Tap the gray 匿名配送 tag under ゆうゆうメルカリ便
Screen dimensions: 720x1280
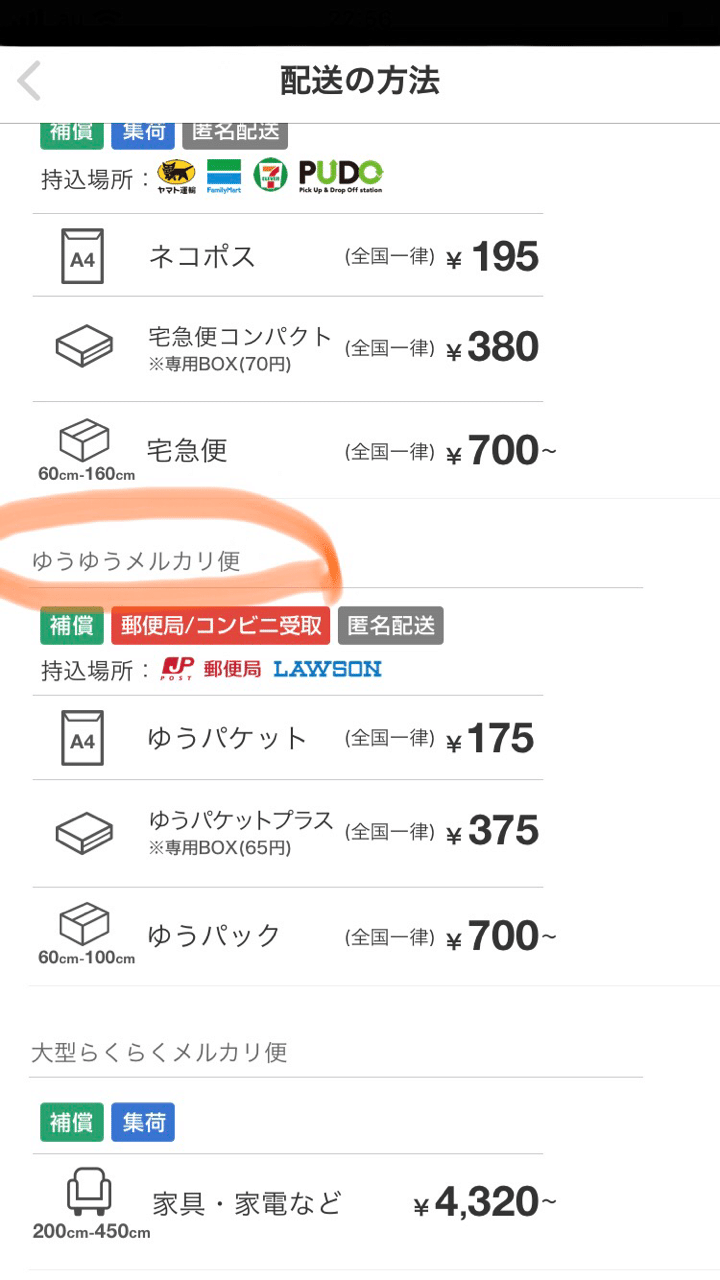coord(391,626)
